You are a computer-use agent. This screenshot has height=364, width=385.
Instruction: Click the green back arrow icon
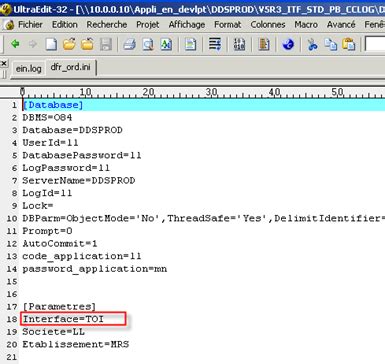(15, 44)
